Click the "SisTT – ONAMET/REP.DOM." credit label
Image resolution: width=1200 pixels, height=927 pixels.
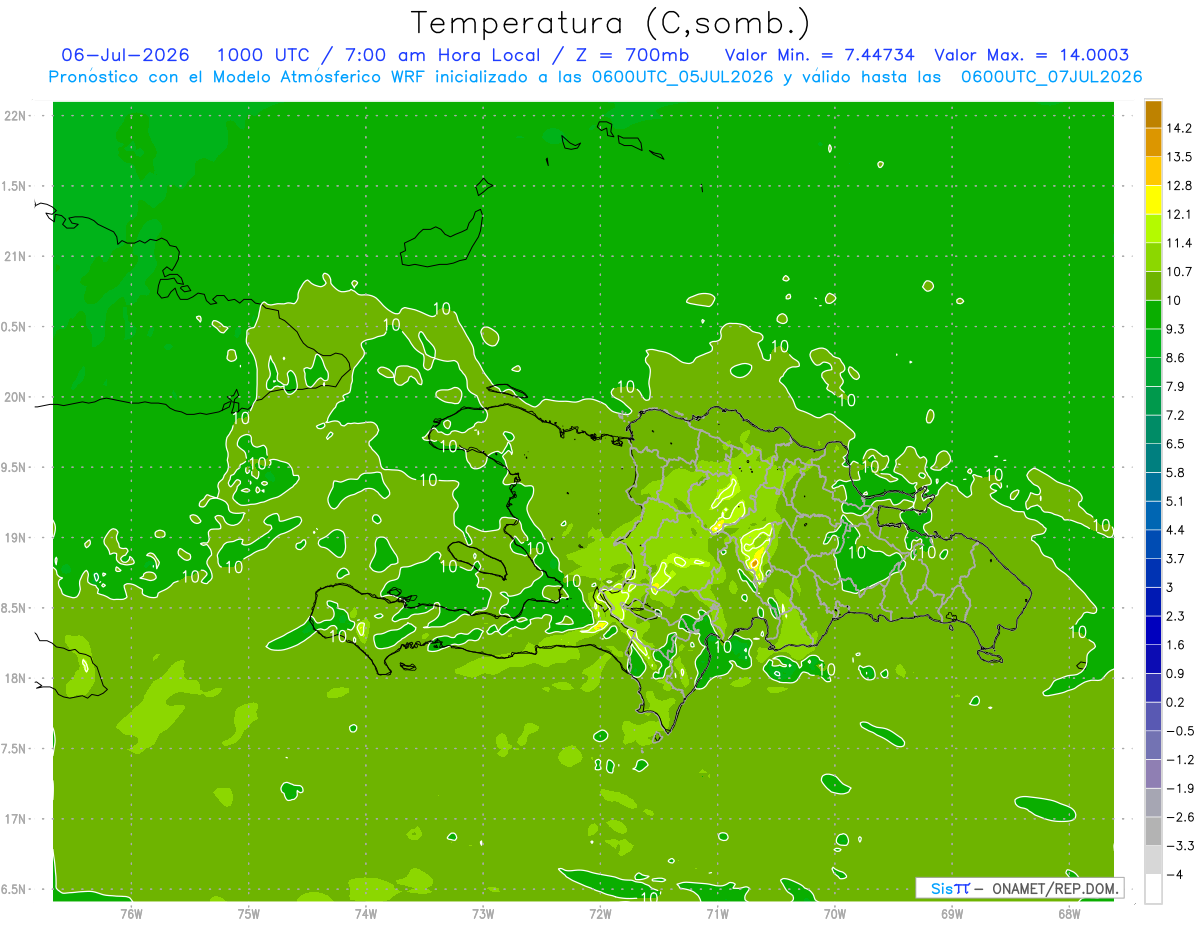1019,888
